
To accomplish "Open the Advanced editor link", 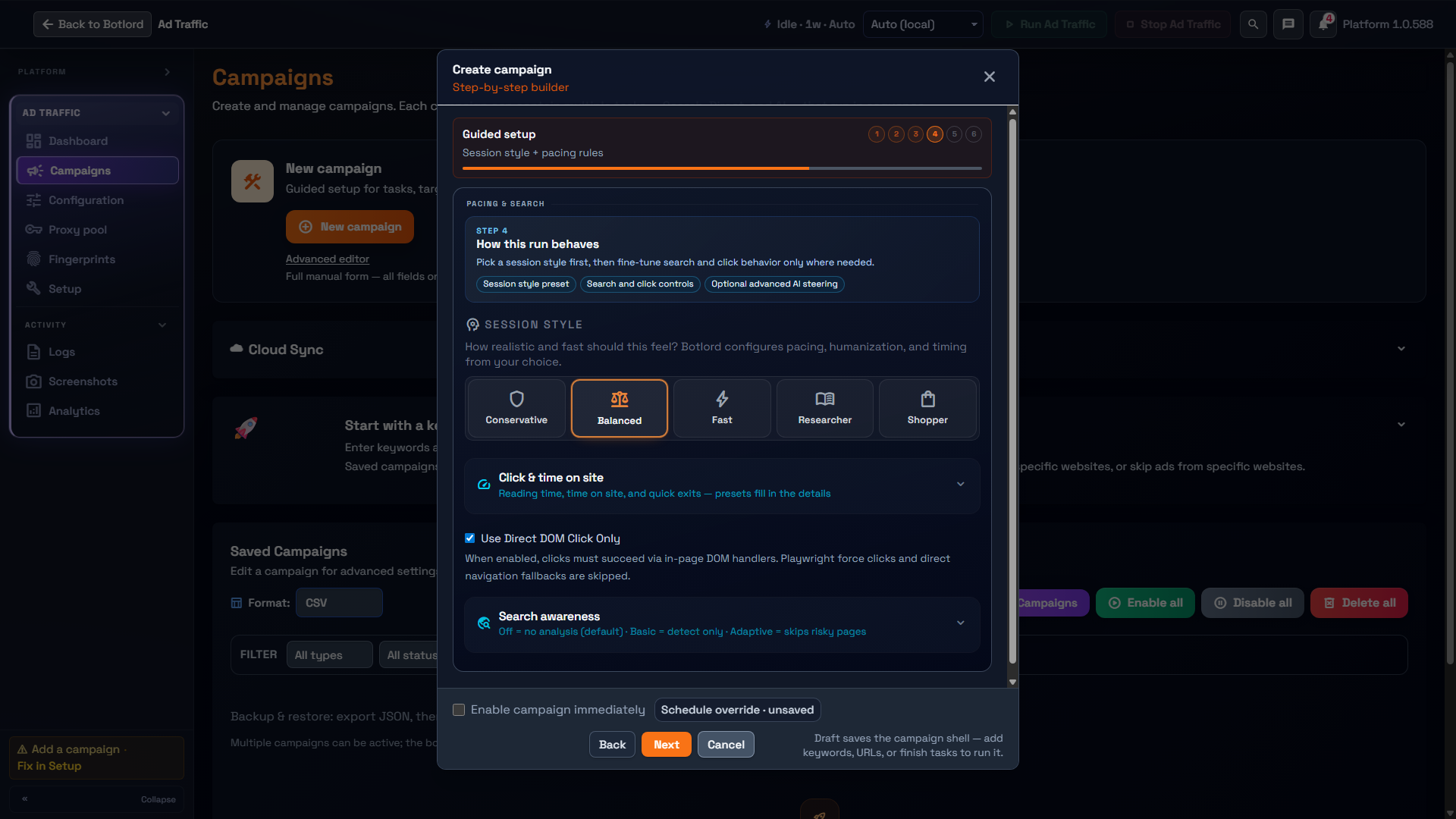I will click(328, 259).
